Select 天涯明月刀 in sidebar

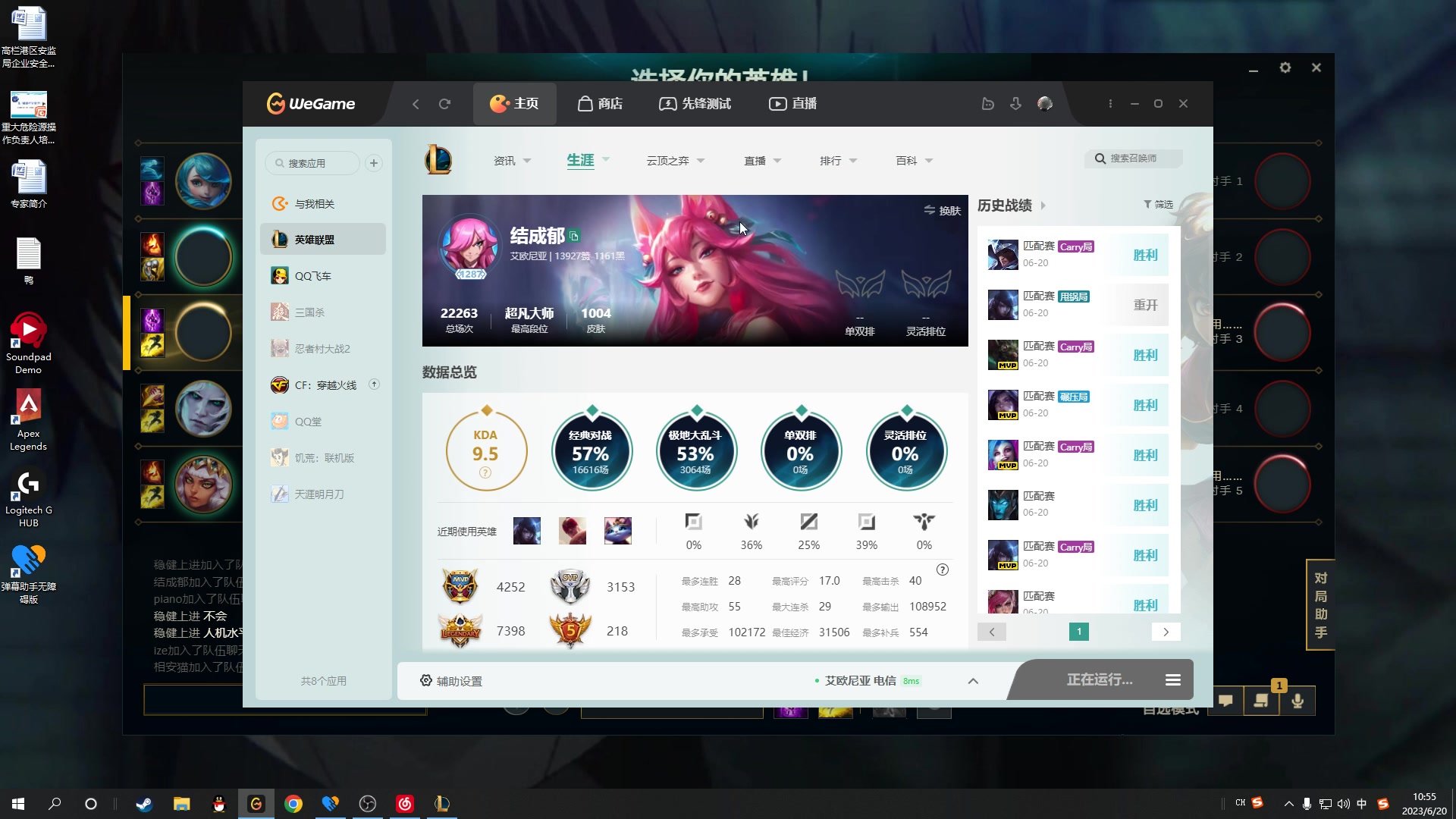point(323,494)
